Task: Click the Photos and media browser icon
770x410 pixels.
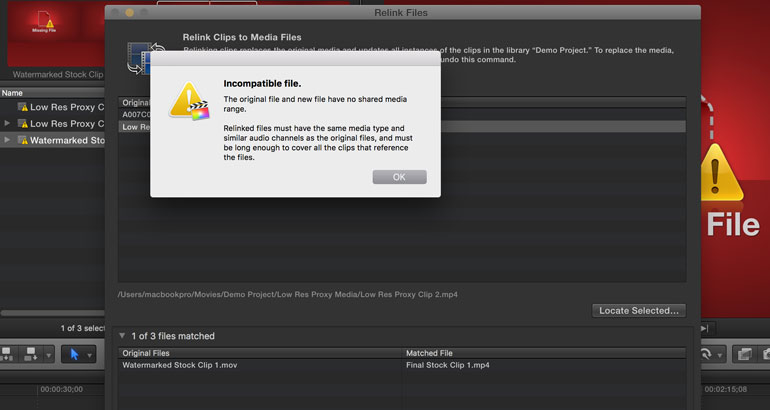Action: click(x=744, y=355)
